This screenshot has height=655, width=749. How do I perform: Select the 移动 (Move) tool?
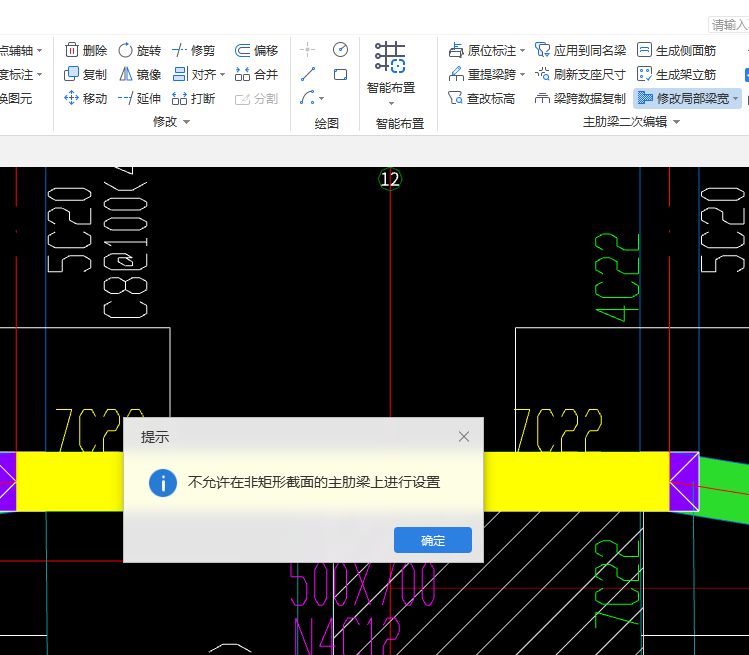(85, 98)
